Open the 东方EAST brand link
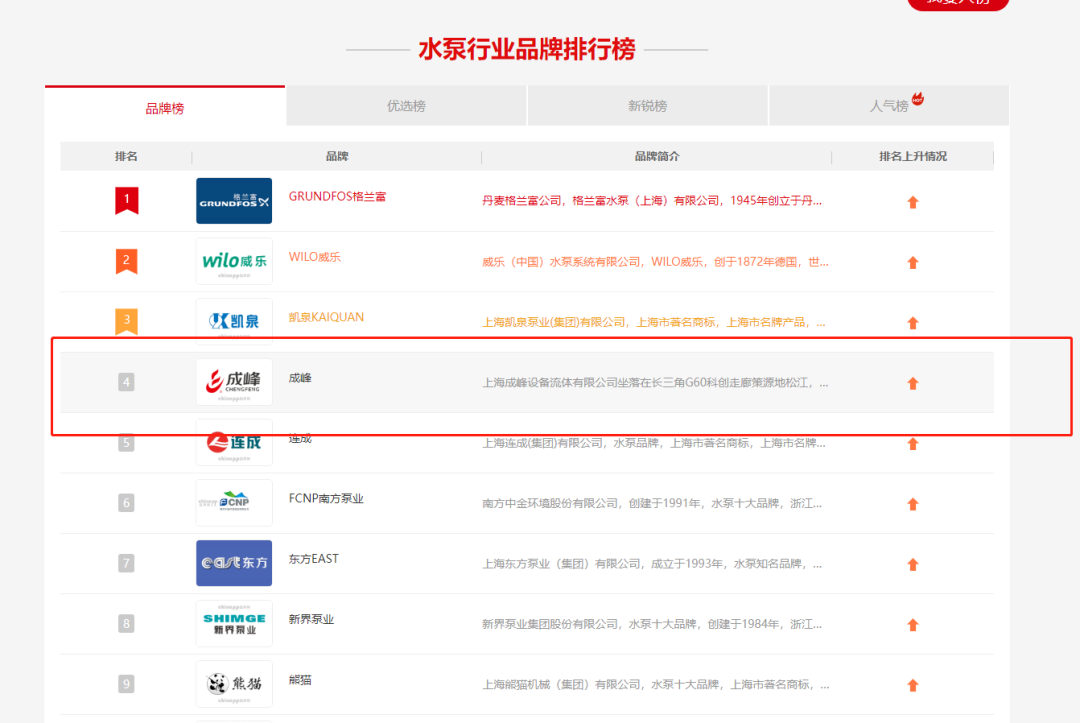1080x723 pixels. click(x=314, y=559)
